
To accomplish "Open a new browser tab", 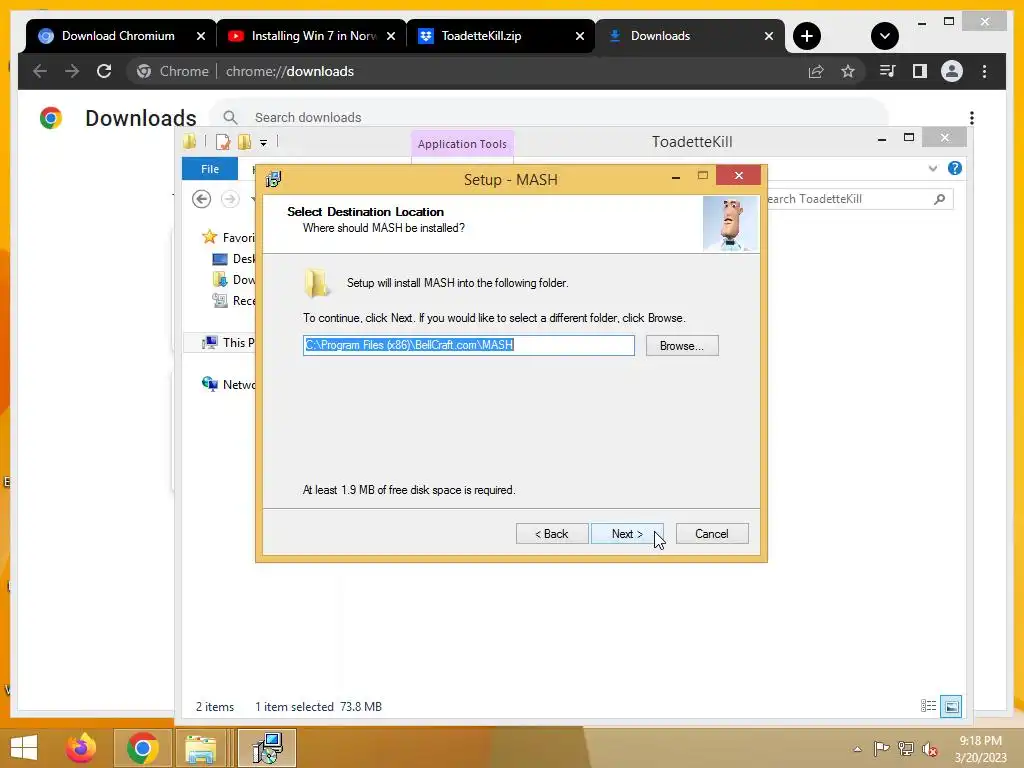I will 807,36.
